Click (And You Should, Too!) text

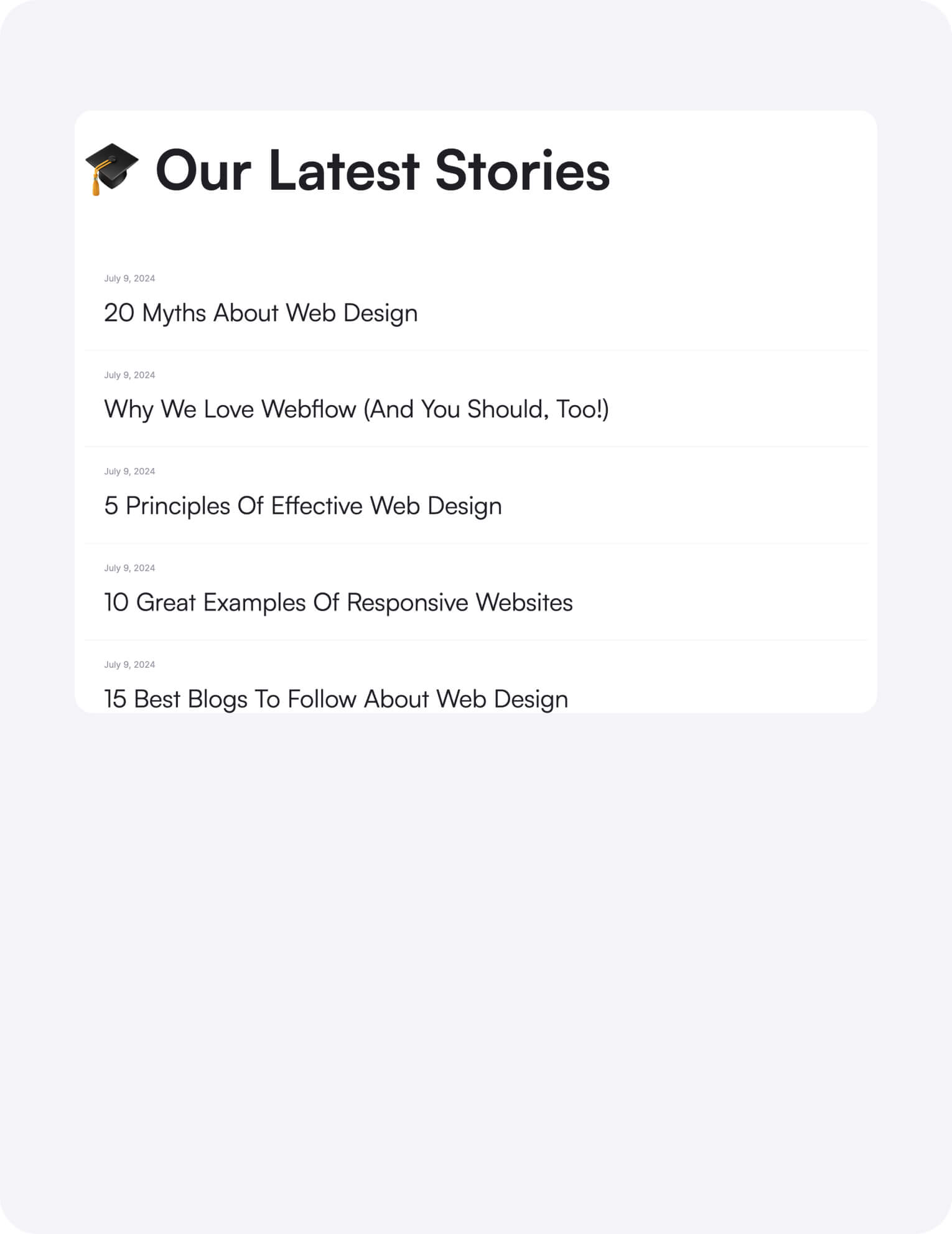487,409
